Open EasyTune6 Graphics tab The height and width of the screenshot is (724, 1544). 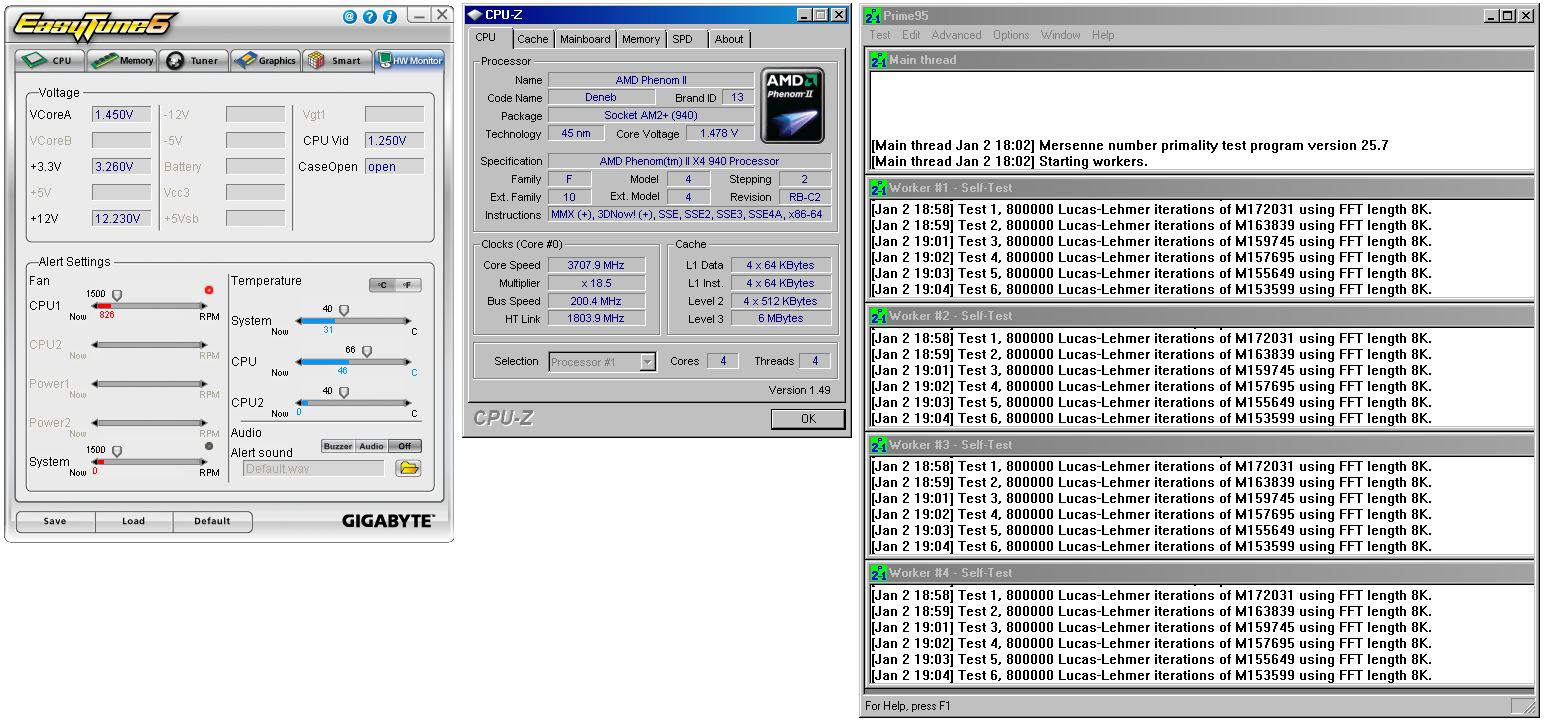tap(266, 60)
